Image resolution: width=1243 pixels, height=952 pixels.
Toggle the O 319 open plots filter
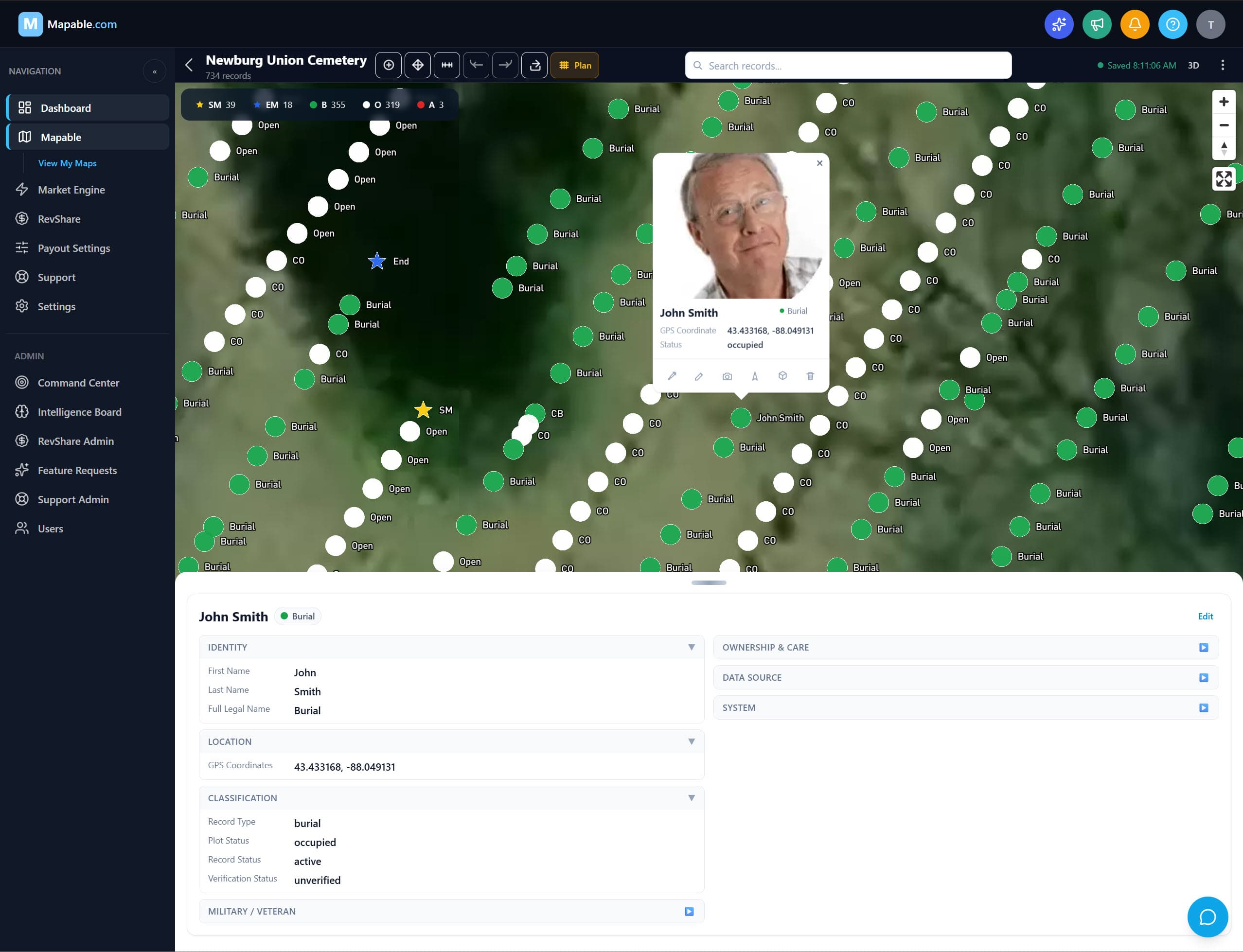point(381,104)
